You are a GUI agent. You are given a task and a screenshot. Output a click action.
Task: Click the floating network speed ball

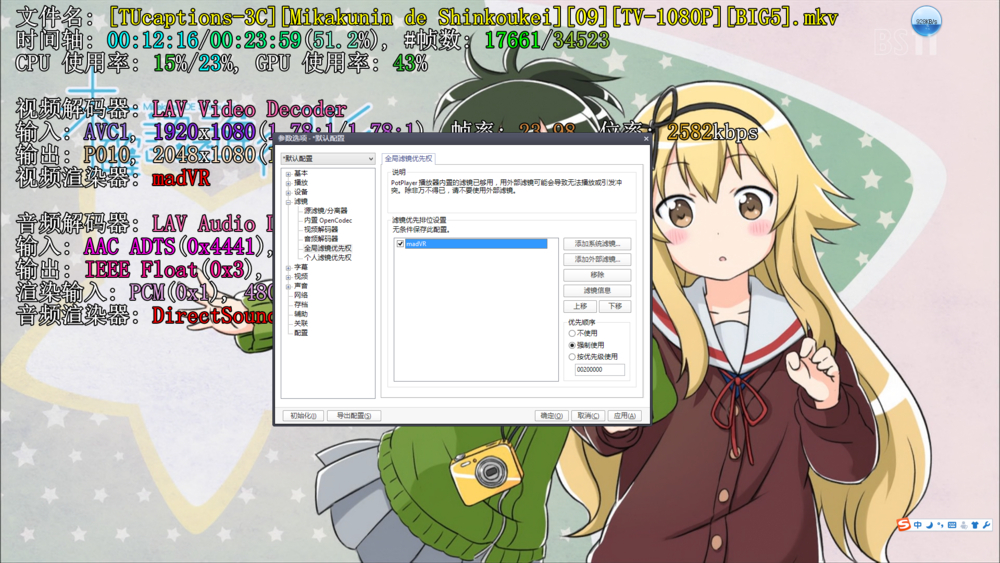click(x=926, y=22)
